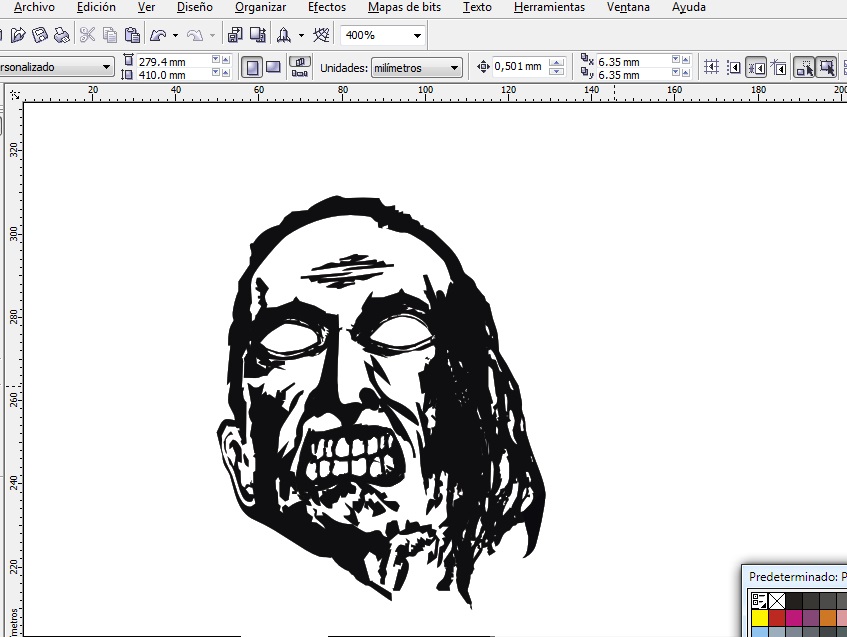Click the yellow color swatch

pos(760,618)
